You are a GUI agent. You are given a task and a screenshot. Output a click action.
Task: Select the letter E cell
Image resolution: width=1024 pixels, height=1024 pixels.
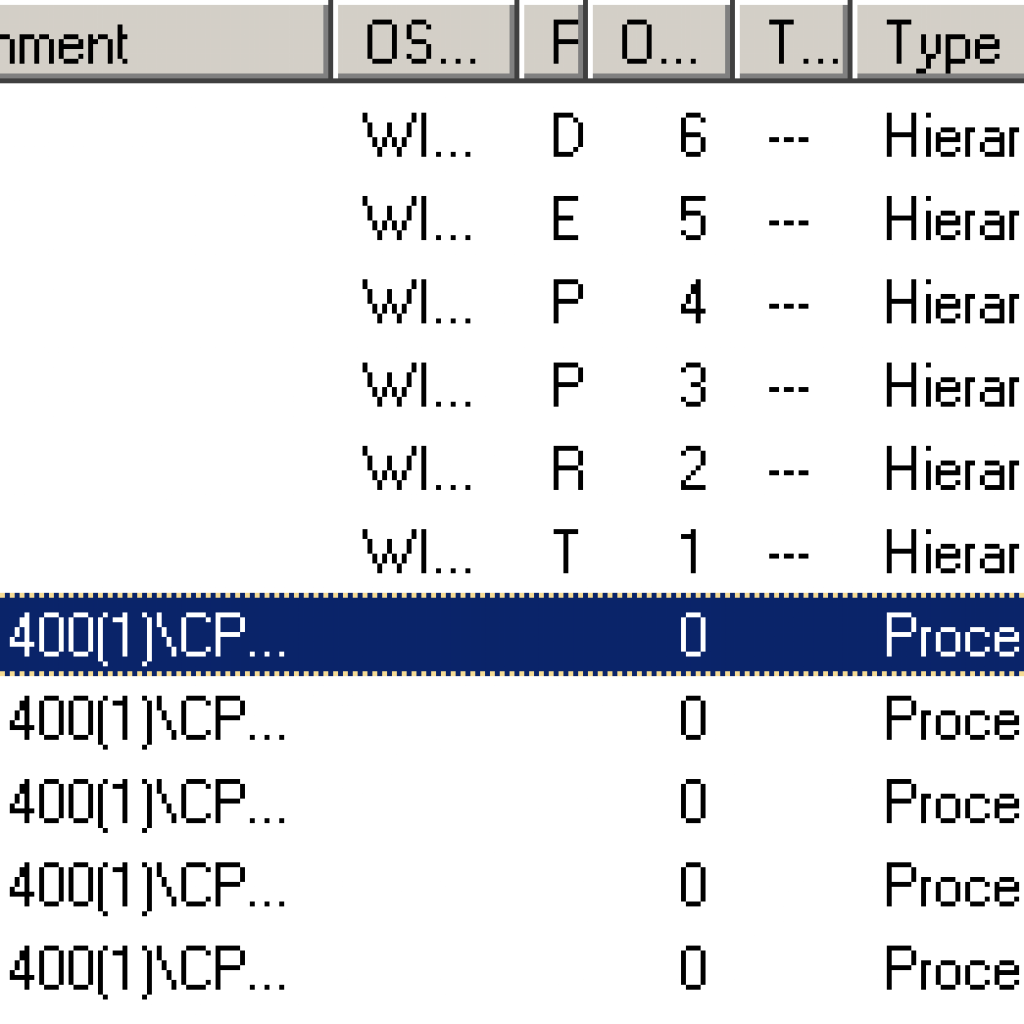[566, 218]
